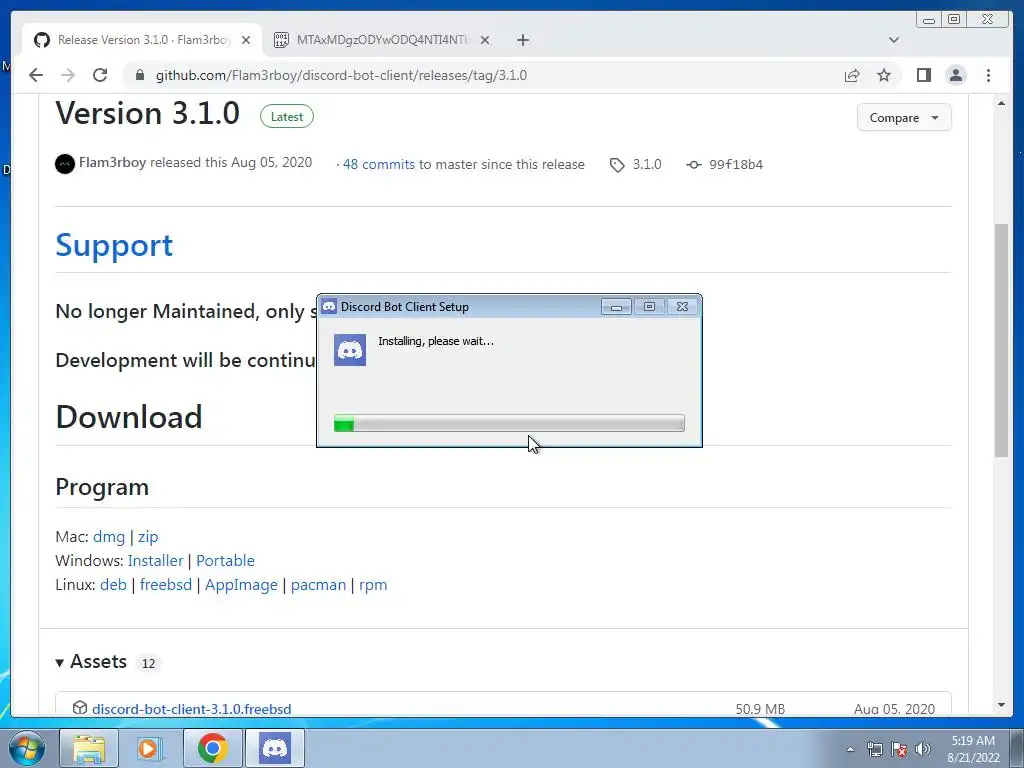The image size is (1024, 768).
Task: Collapse the Assets section
Action: [x=91, y=662]
